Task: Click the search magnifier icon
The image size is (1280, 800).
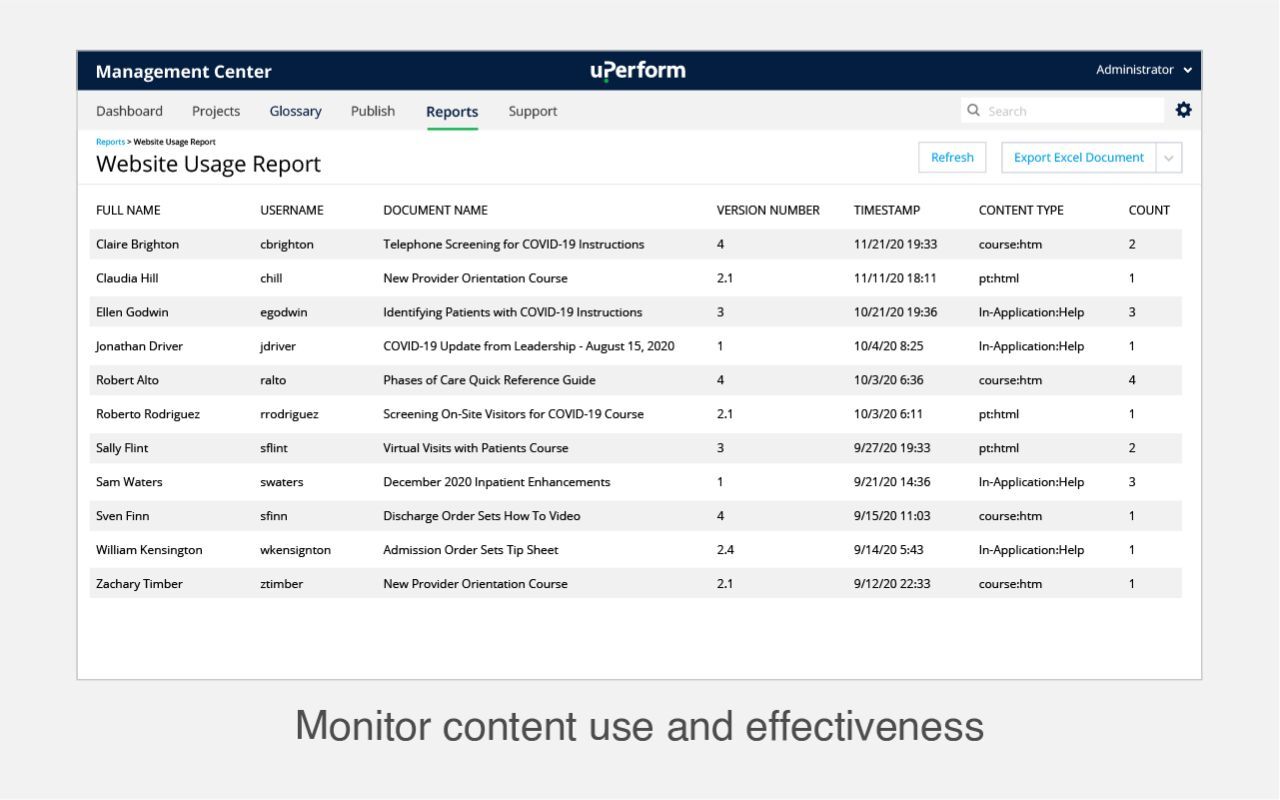Action: [x=974, y=111]
